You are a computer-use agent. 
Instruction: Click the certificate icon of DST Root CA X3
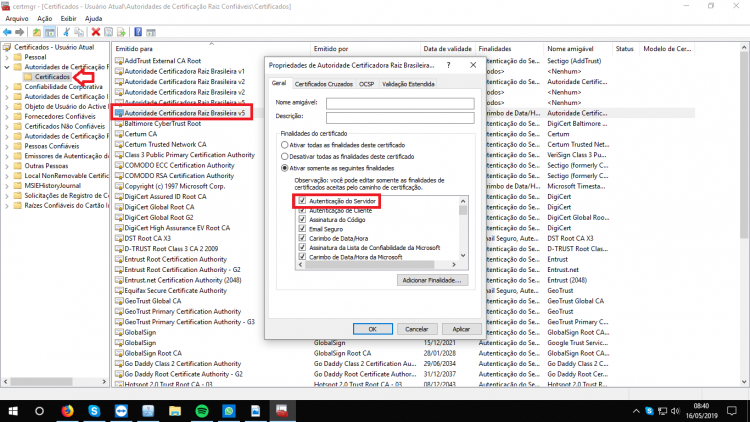click(119, 239)
